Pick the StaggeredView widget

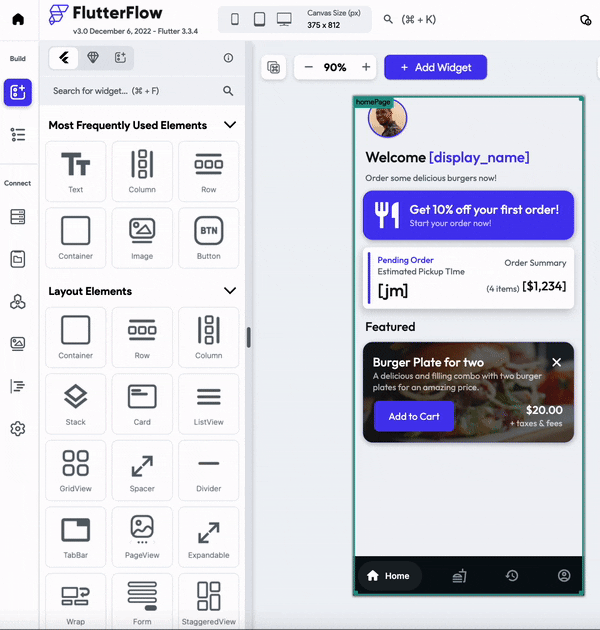[x=209, y=601]
